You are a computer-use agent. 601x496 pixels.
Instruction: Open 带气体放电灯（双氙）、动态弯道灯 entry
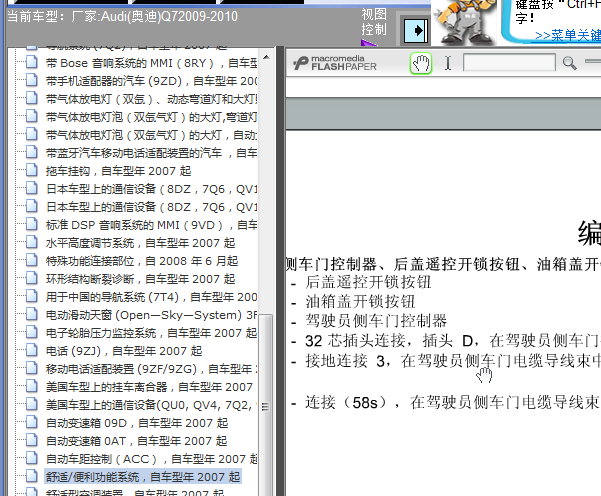(x=151, y=99)
